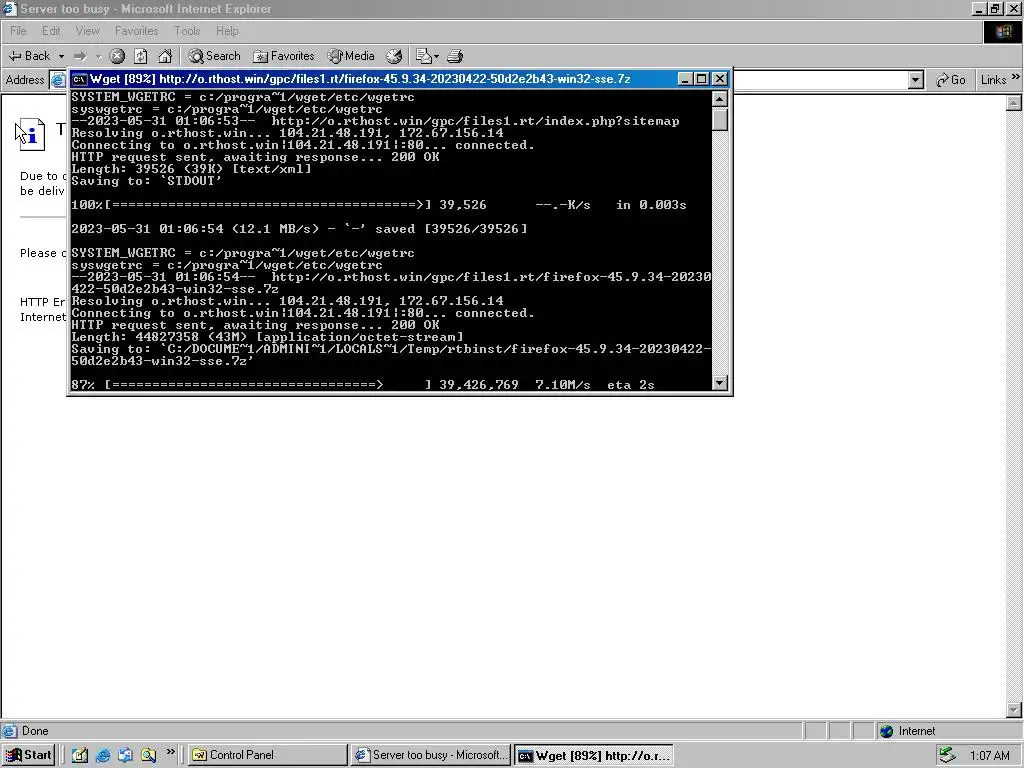The width and height of the screenshot is (1024, 768).
Task: Maximize the Wget console window
Action: pyautogui.click(x=701, y=79)
